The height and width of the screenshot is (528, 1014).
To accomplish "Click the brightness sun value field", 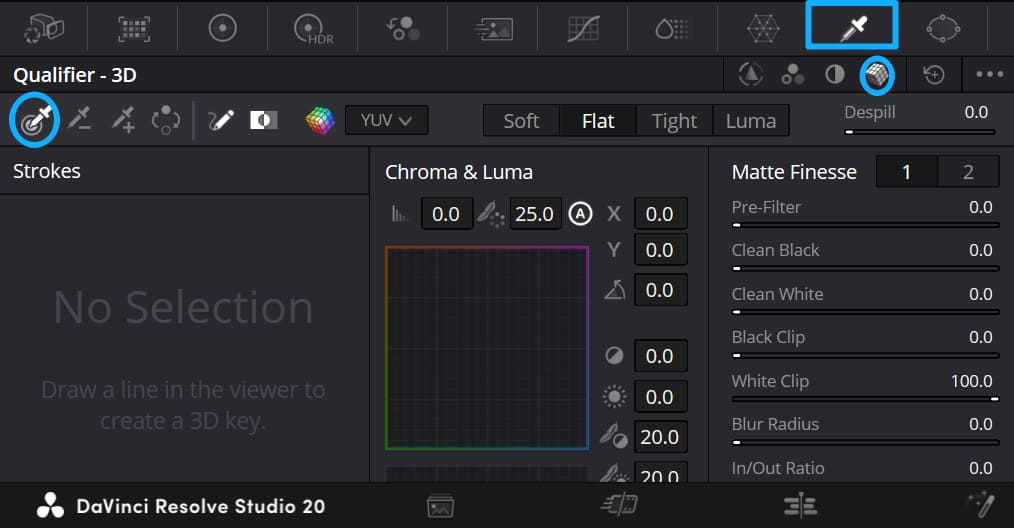I will [x=660, y=397].
